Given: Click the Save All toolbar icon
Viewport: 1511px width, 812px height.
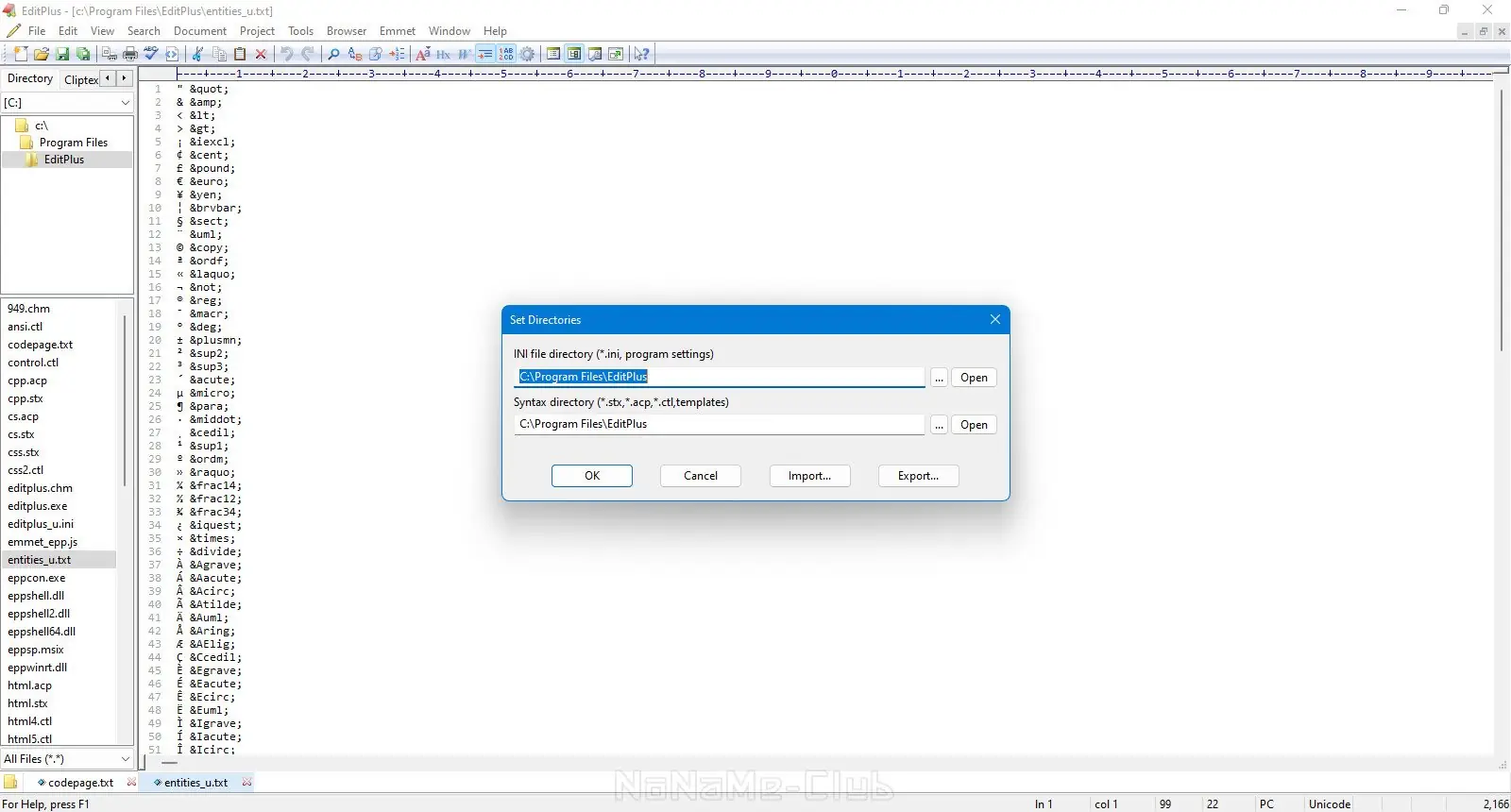Looking at the screenshot, I should coord(83,54).
